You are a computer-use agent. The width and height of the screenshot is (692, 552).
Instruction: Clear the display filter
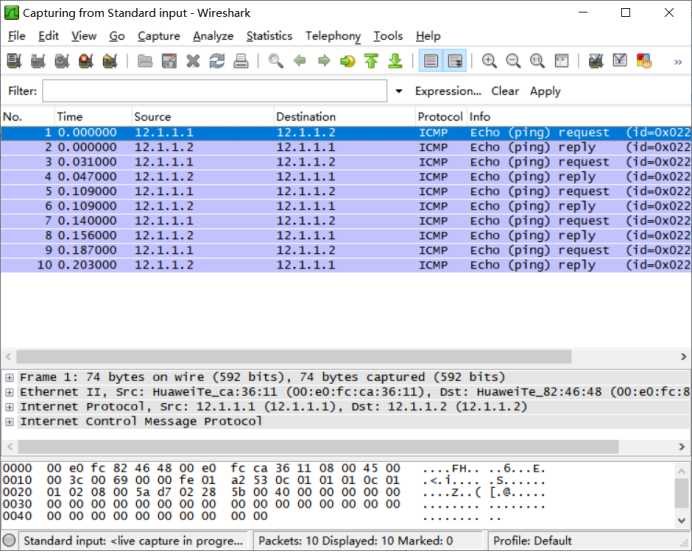[505, 91]
